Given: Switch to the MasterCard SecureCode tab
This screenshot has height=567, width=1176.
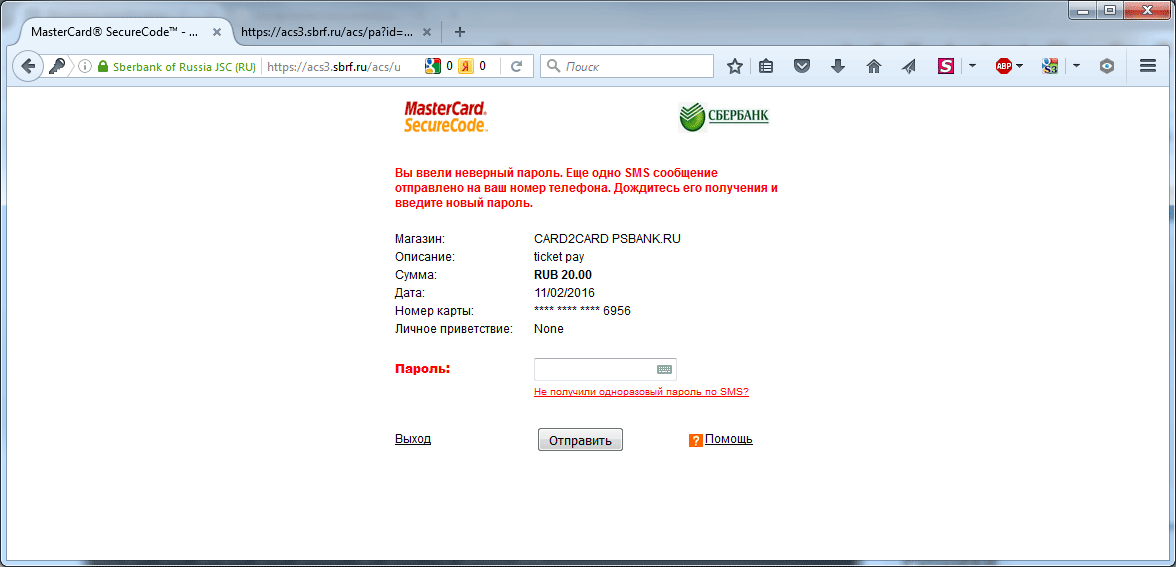Looking at the screenshot, I should coord(124,32).
